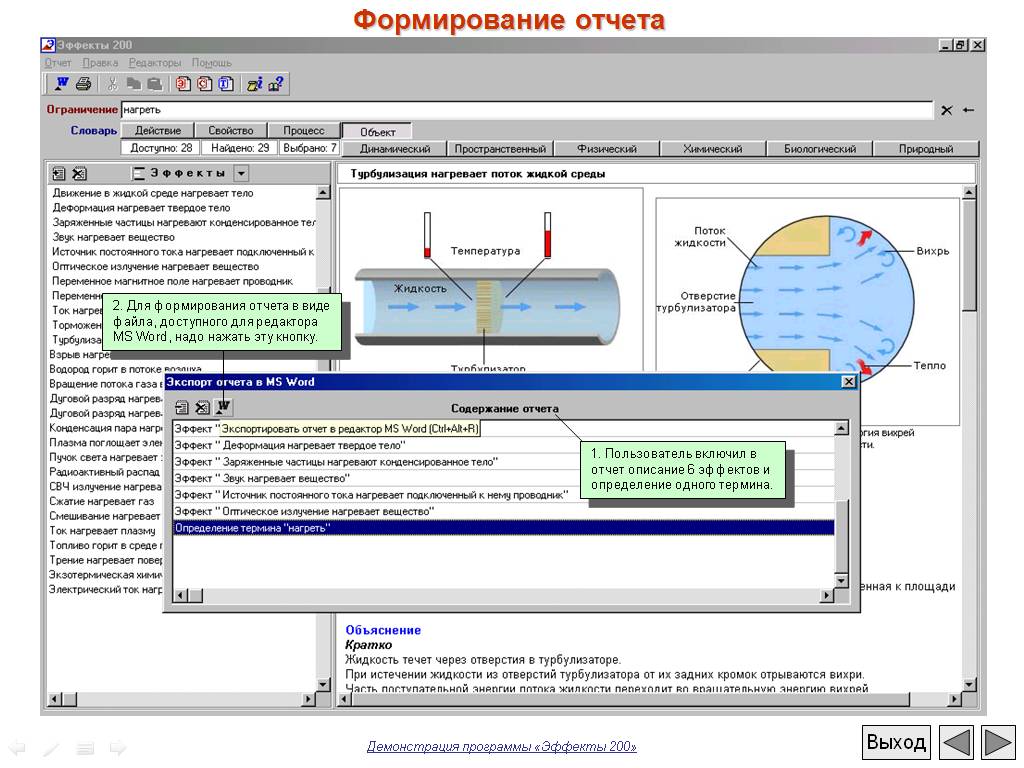Click the help book question-mark toolbar icon
1024x768 pixels.
click(276, 84)
